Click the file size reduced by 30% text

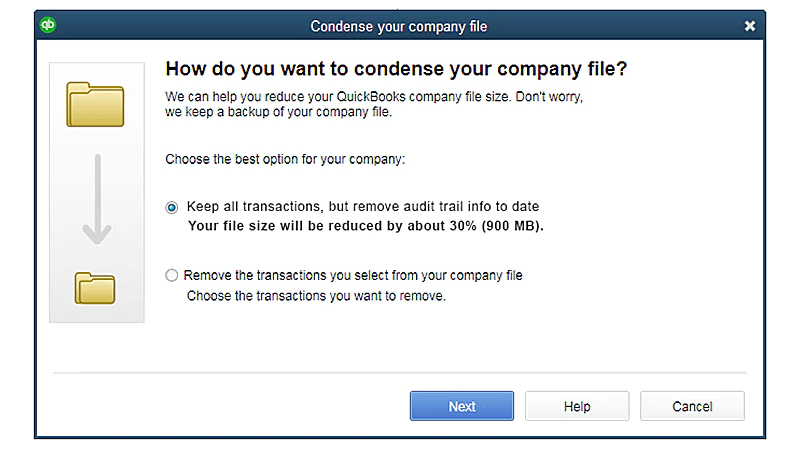tap(366, 226)
